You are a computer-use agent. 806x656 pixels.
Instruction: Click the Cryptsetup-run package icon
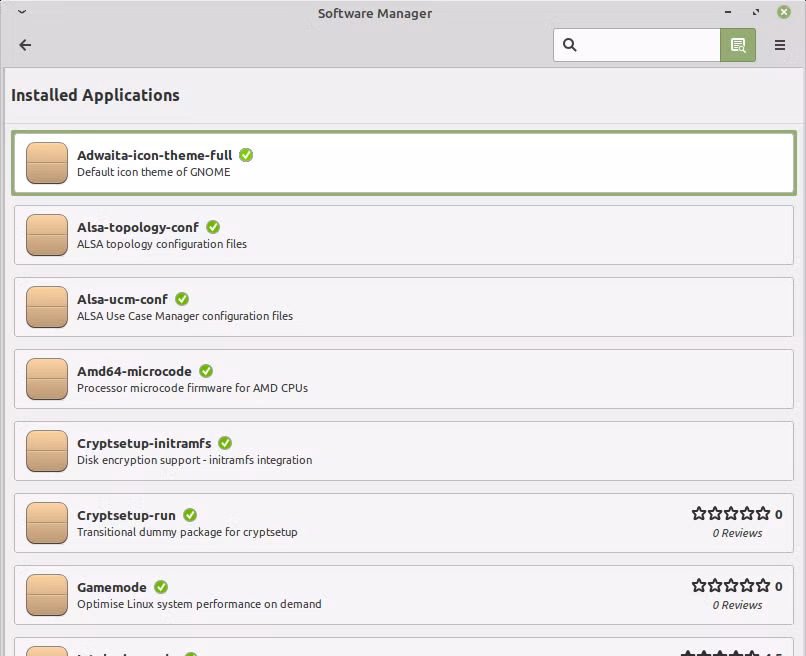tap(47, 523)
